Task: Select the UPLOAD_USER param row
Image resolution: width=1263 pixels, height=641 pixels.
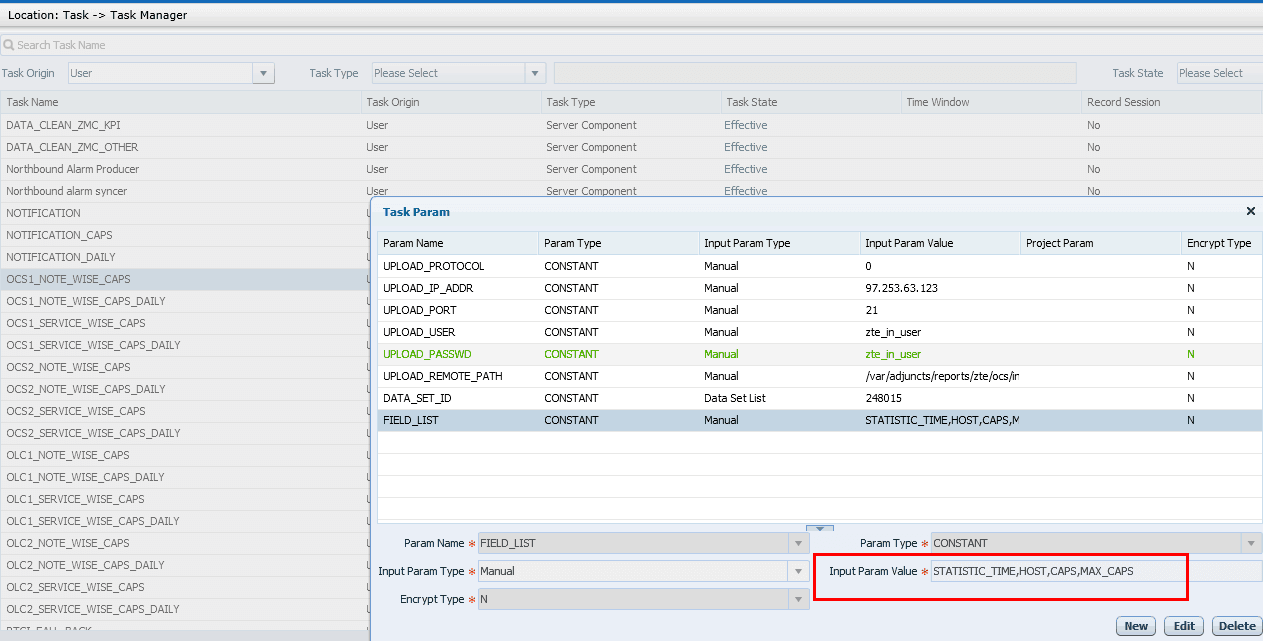Action: tap(820, 332)
